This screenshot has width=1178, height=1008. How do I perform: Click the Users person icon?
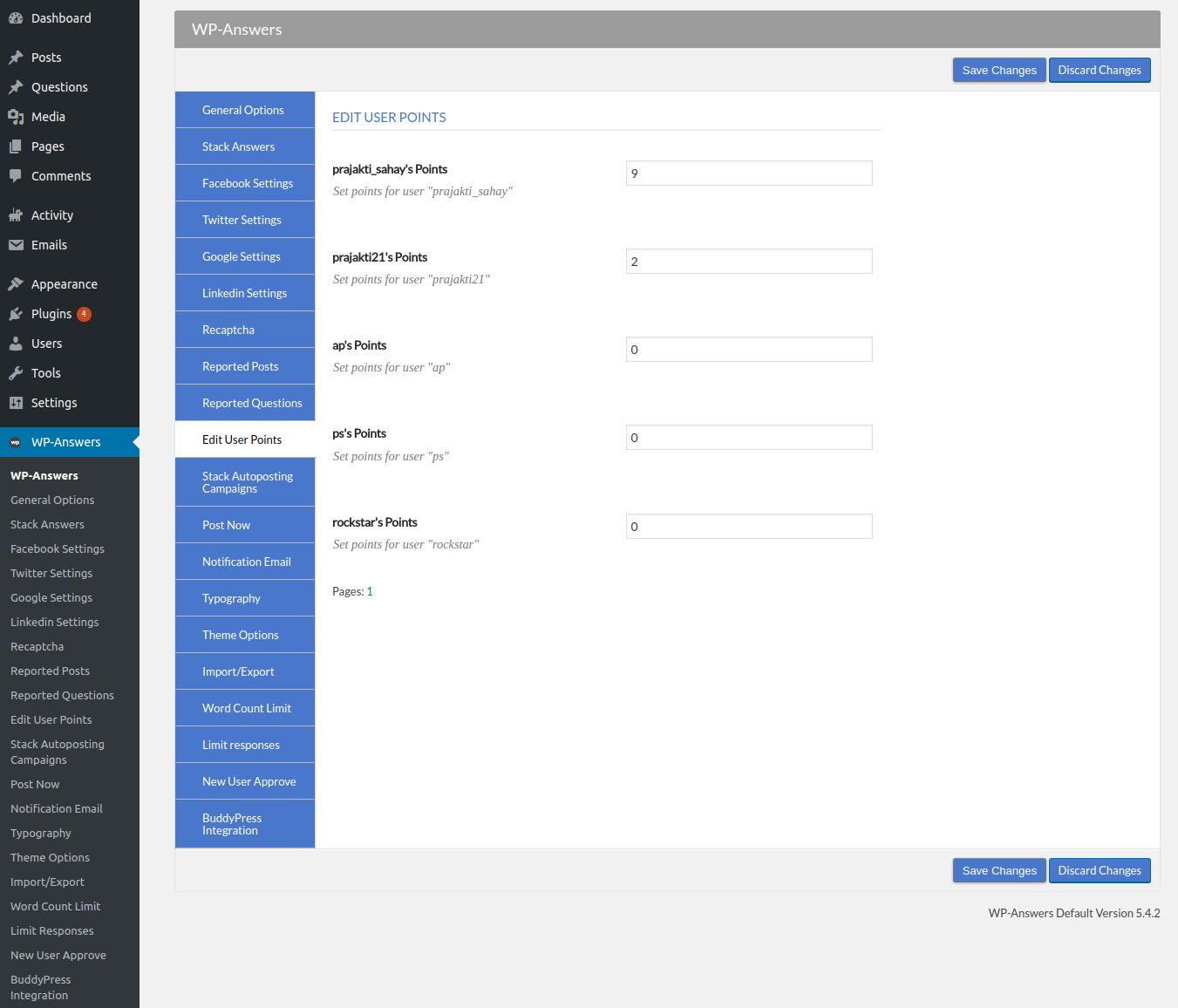[16, 344]
